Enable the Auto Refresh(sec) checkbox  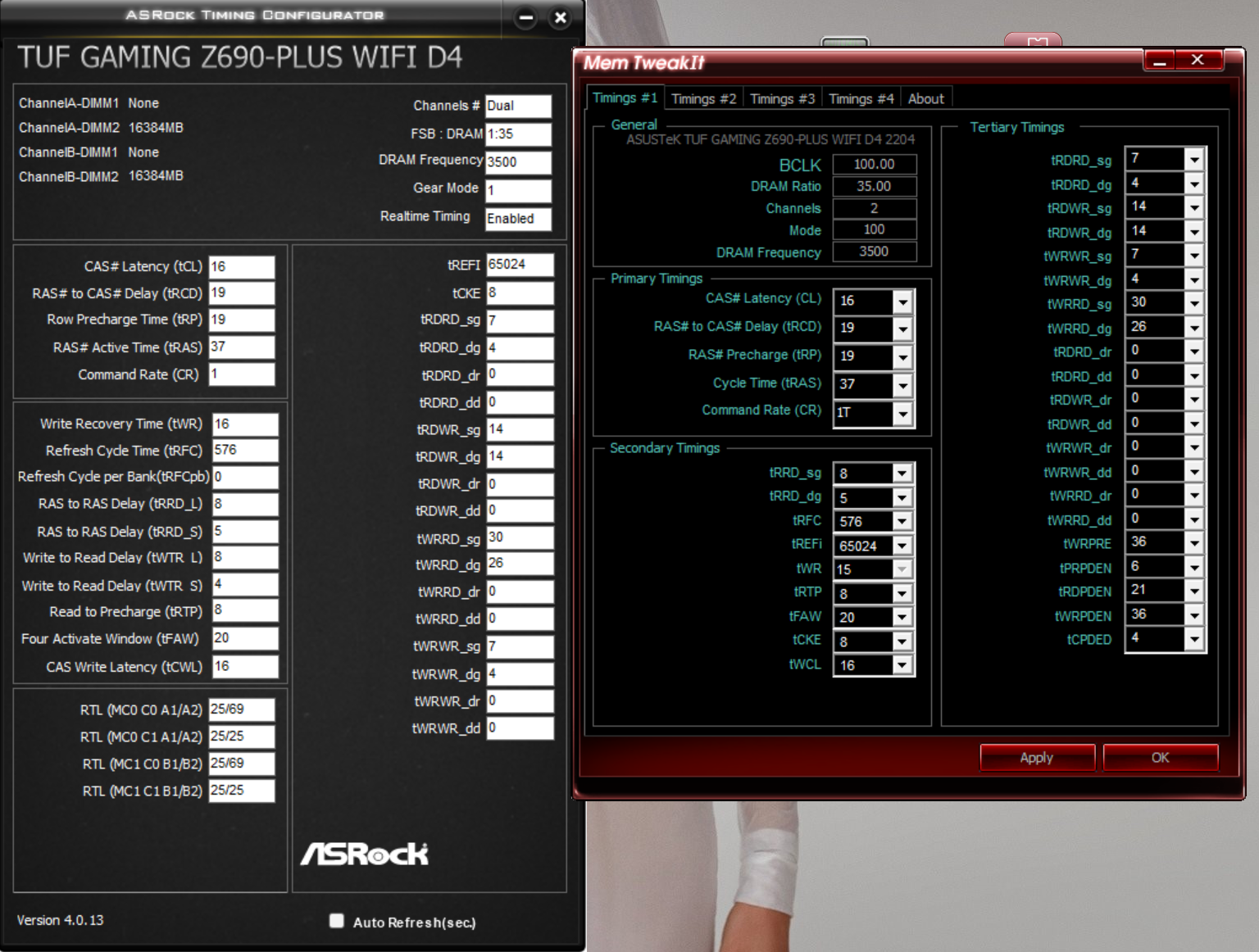(x=337, y=921)
